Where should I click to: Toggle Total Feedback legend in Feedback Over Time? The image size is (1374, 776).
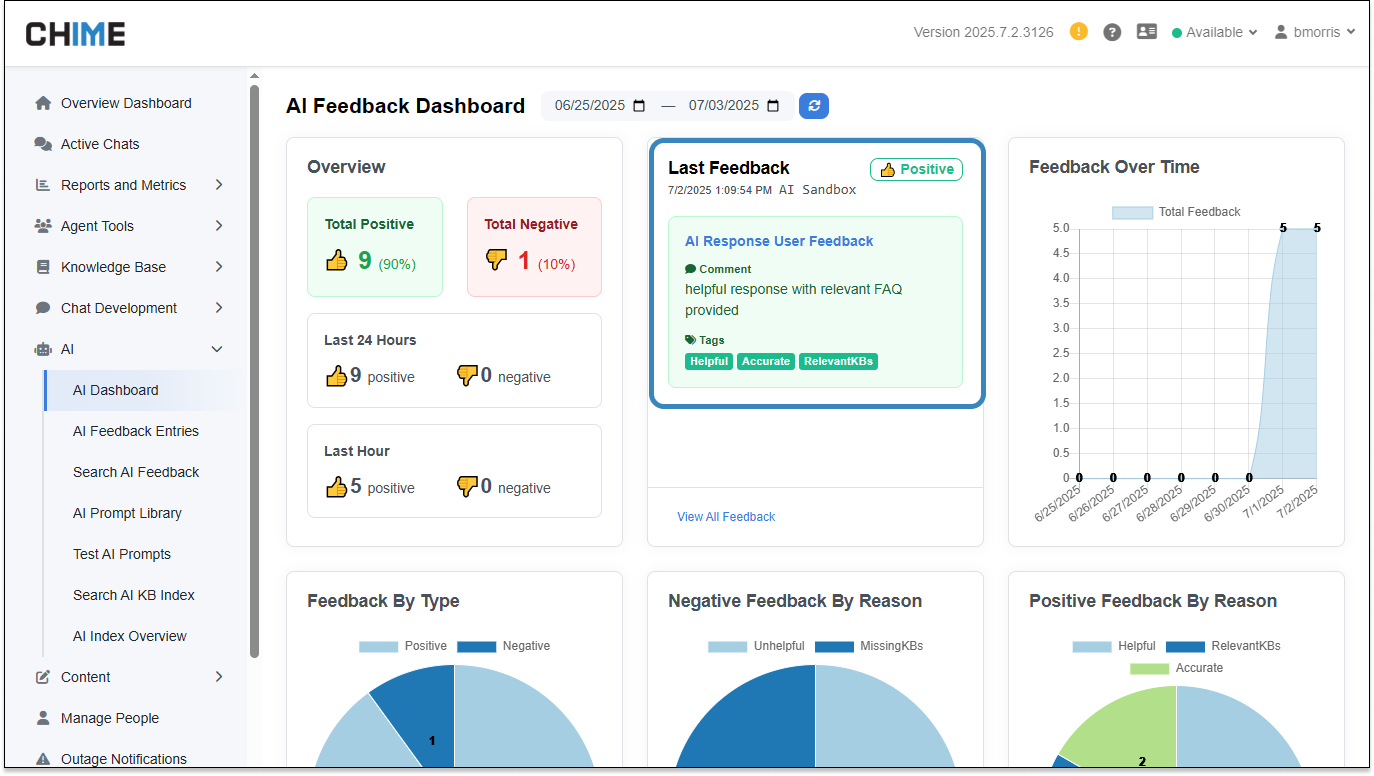(1176, 212)
